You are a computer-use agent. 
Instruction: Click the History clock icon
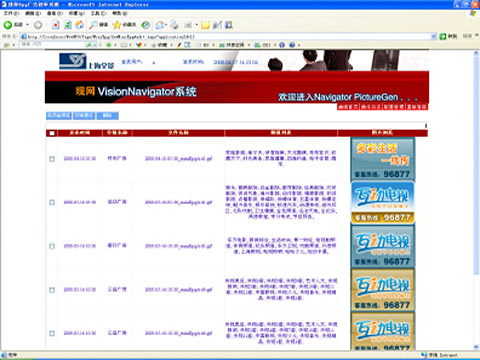point(145,25)
